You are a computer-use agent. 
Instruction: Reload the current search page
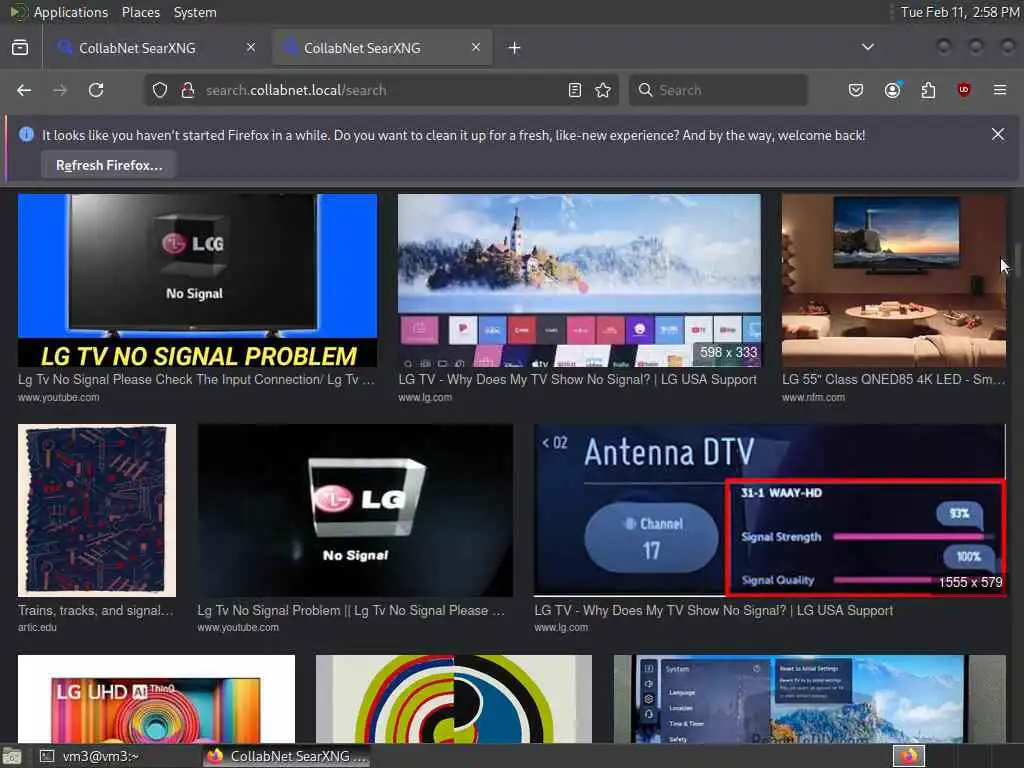coord(96,90)
